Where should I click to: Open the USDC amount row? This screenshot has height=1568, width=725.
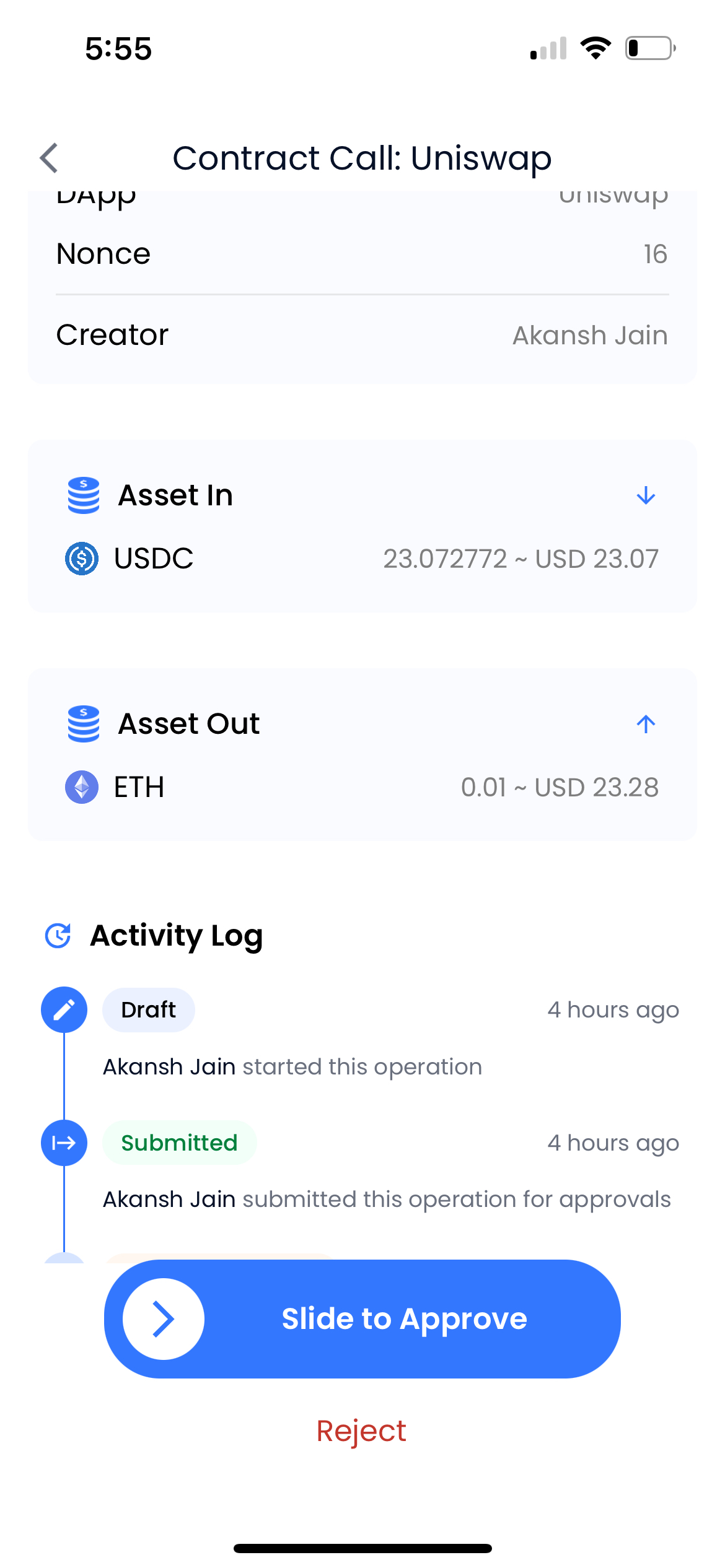click(362, 559)
